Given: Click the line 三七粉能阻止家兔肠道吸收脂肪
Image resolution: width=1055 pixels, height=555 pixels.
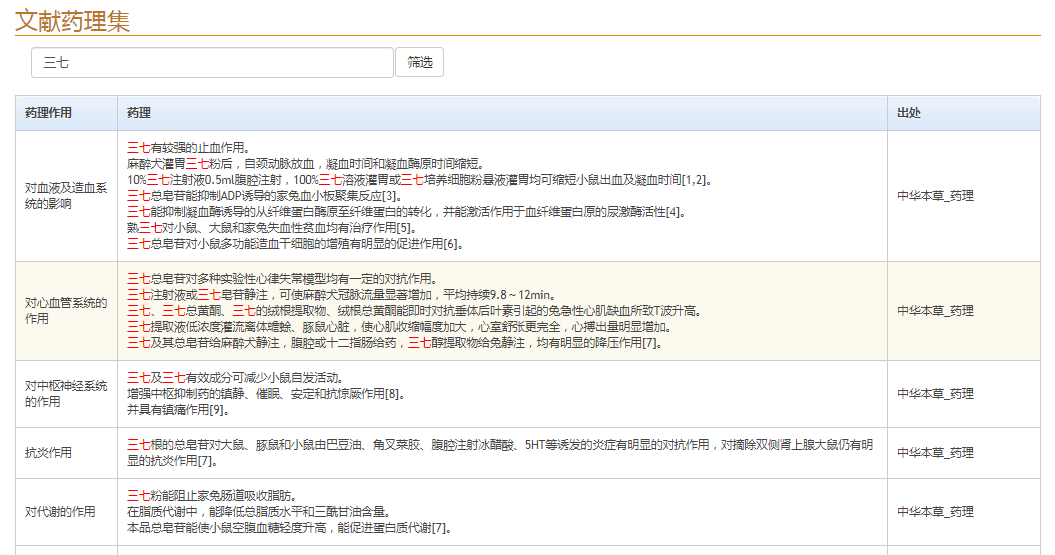Looking at the screenshot, I should click(212, 496).
